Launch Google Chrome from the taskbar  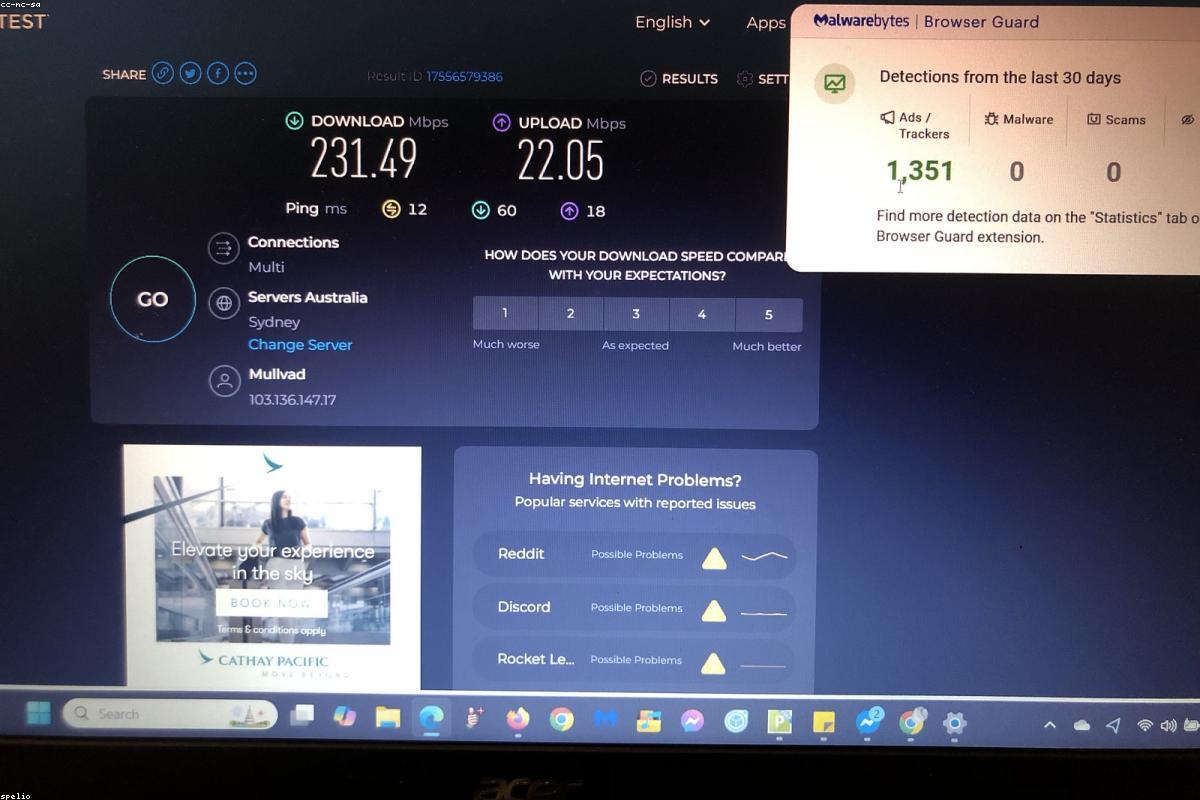click(x=561, y=719)
